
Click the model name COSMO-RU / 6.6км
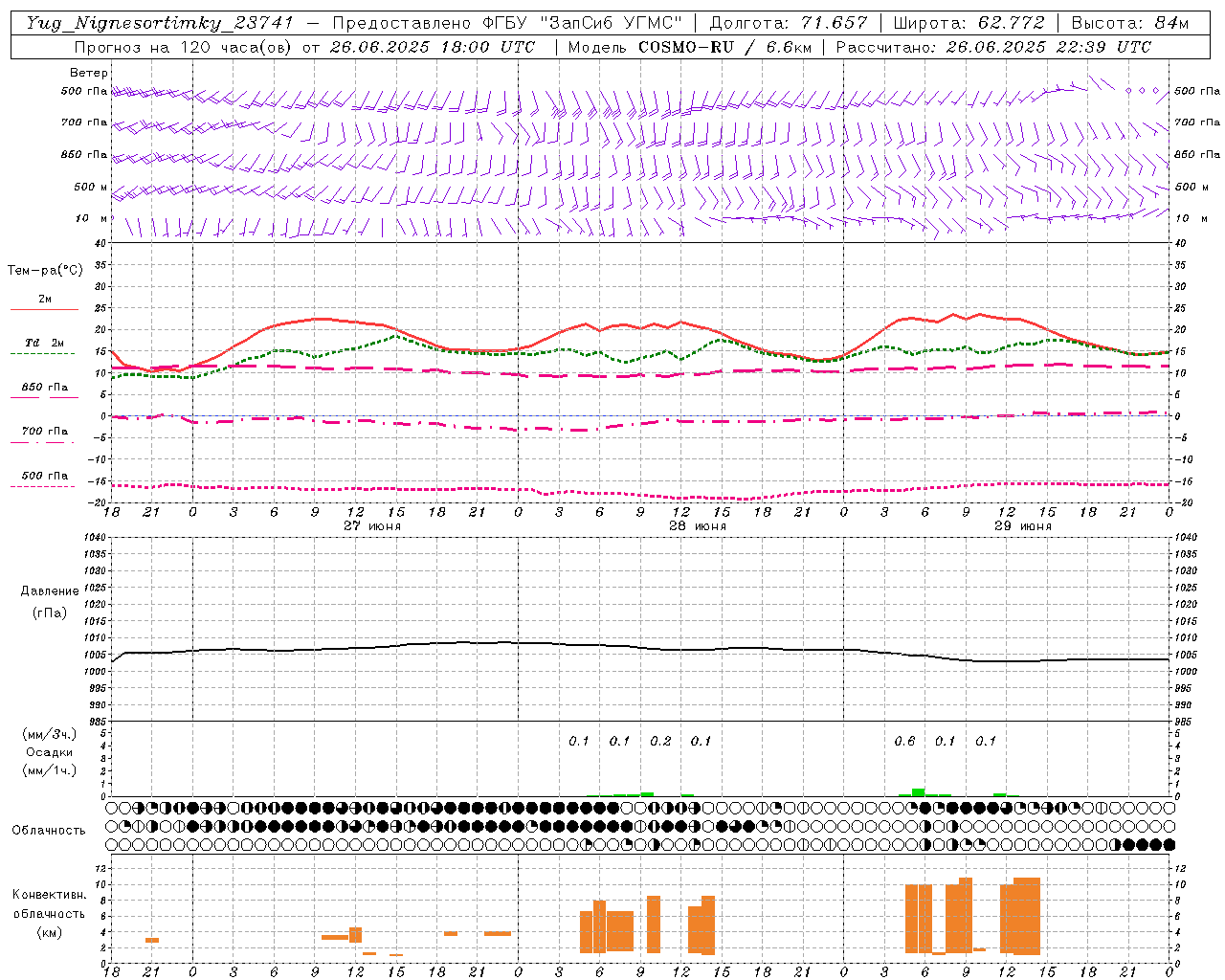click(x=724, y=47)
